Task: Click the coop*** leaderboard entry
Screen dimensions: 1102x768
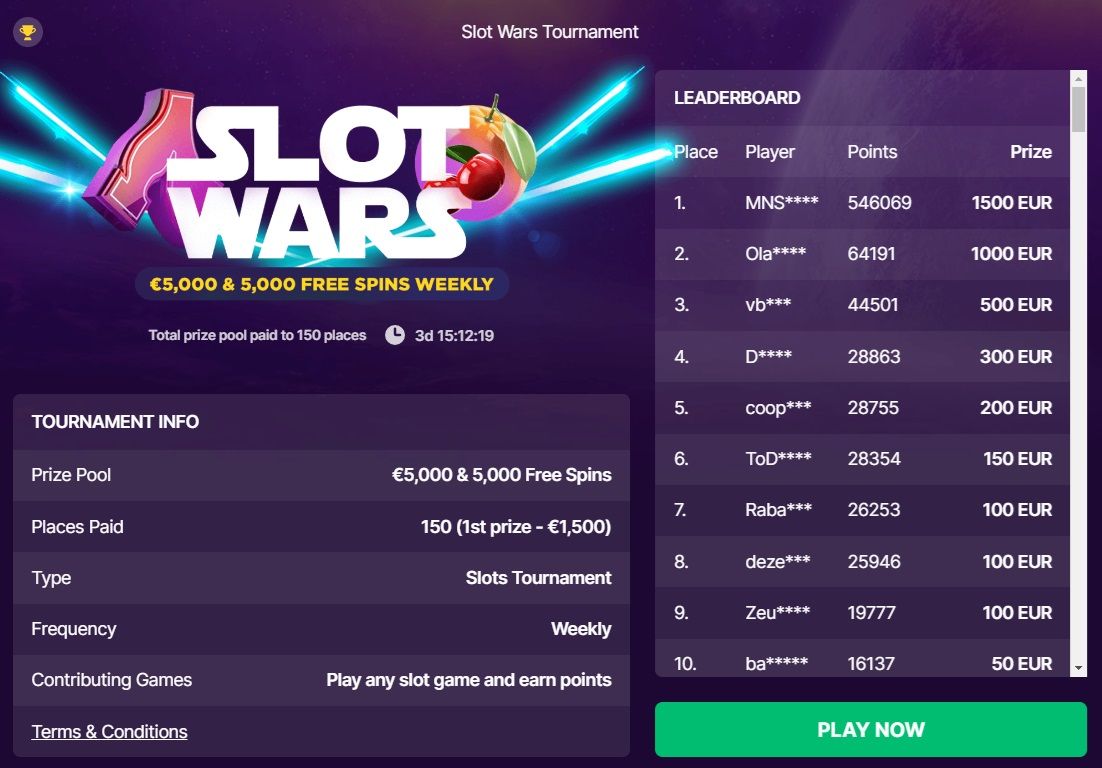Action: tap(862, 408)
